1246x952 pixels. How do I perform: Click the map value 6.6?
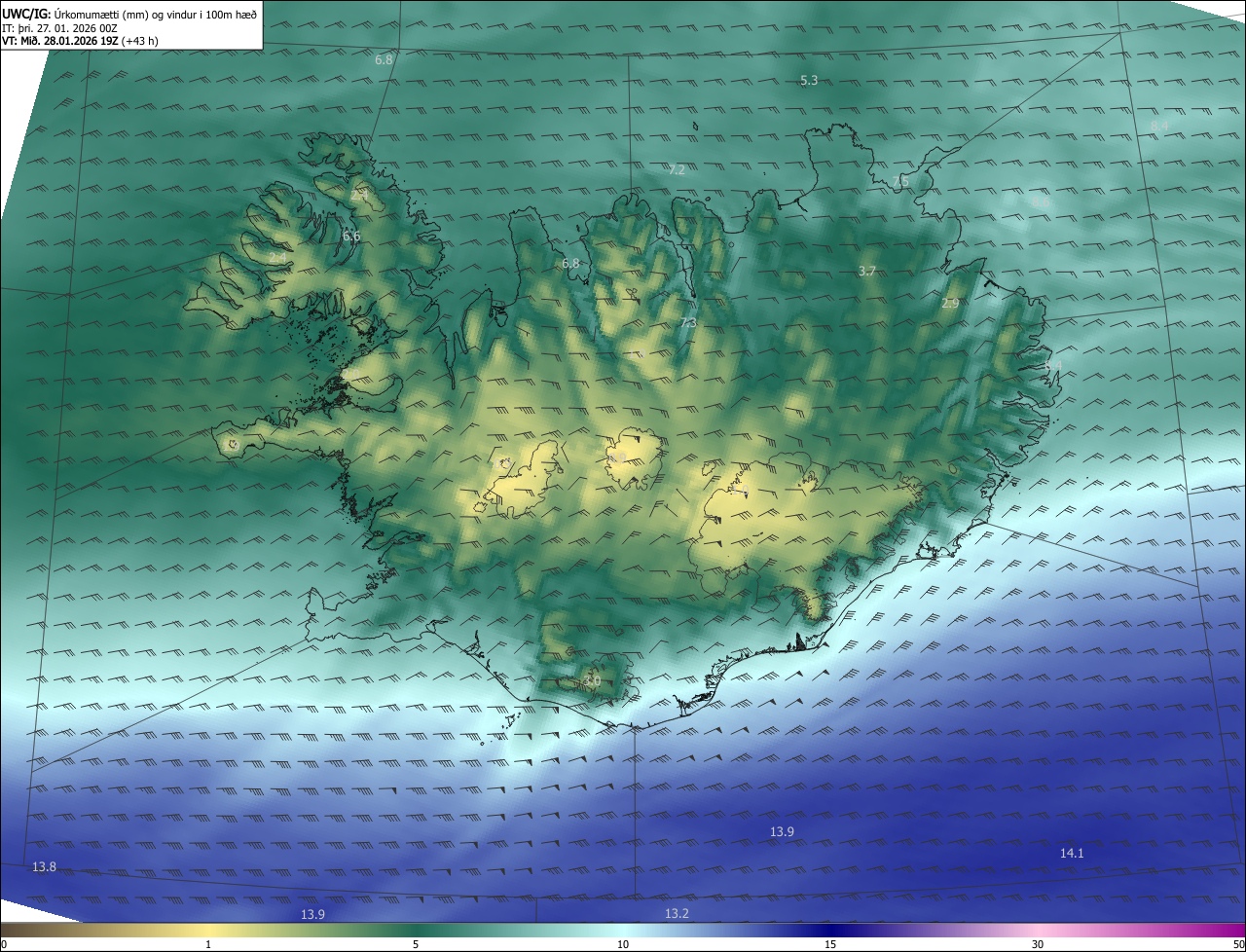coord(351,237)
